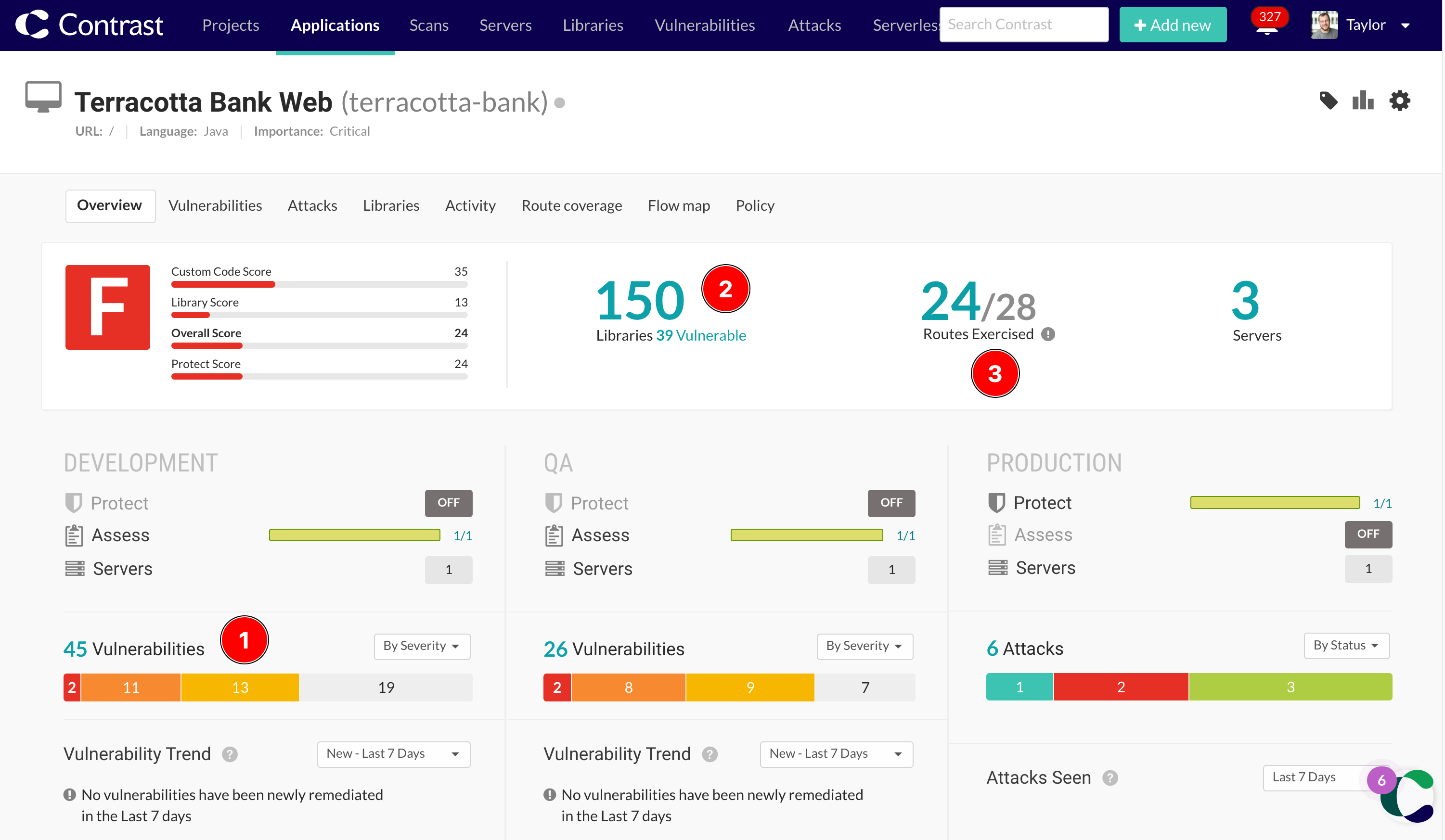Viewport: 1445px width, 840px height.
Task: Toggle Development Protect OFF switch
Action: (x=449, y=503)
